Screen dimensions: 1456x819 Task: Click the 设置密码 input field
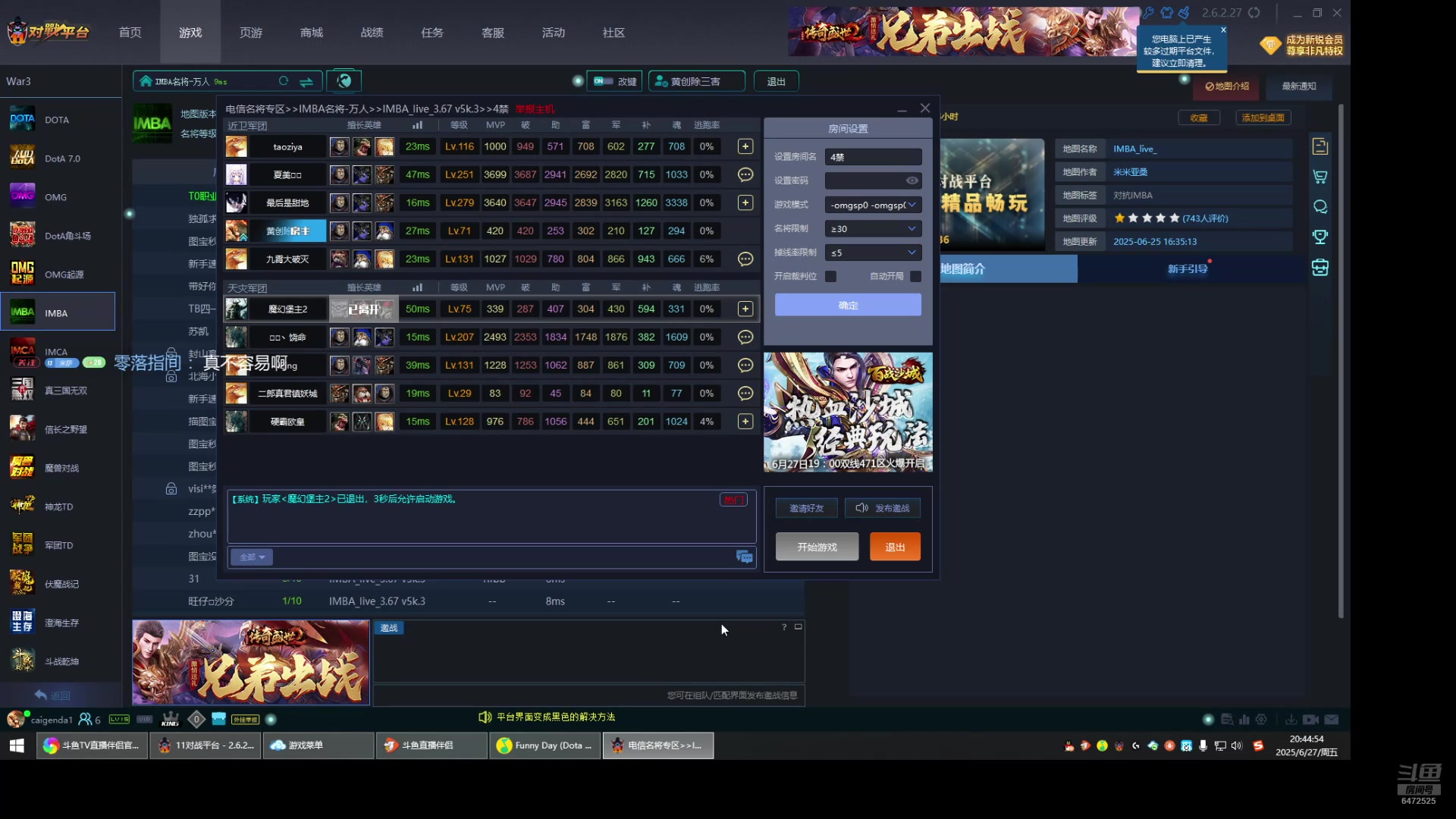pos(874,180)
